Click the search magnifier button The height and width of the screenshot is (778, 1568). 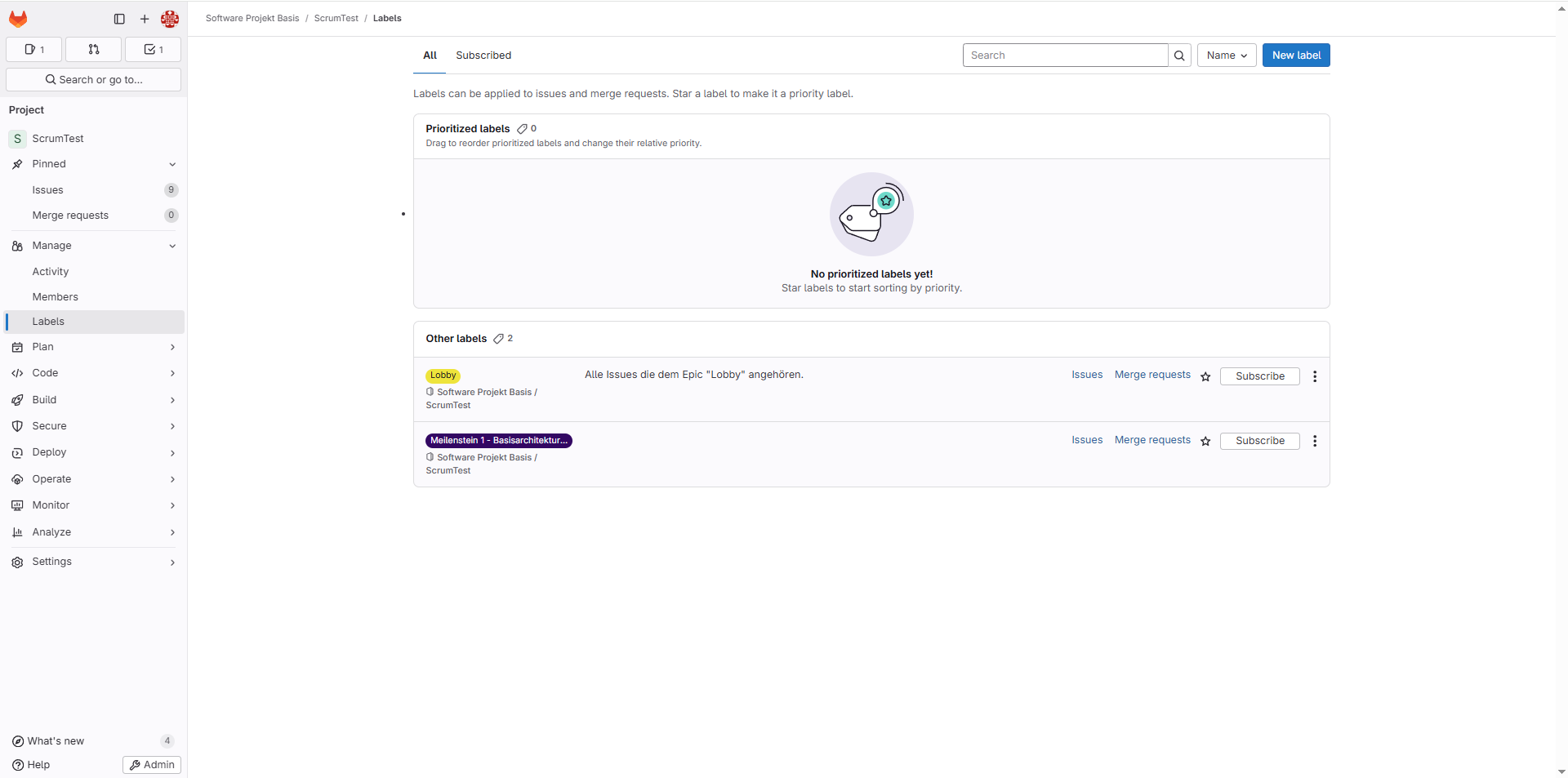point(1179,56)
